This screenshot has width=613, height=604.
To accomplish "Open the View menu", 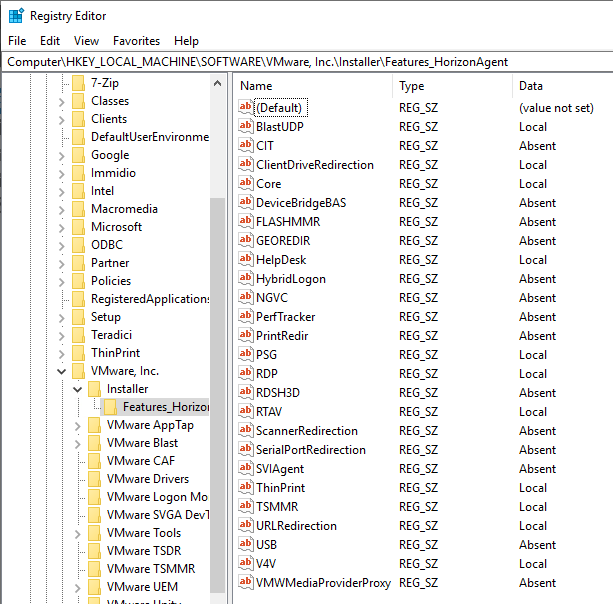I will [x=86, y=41].
